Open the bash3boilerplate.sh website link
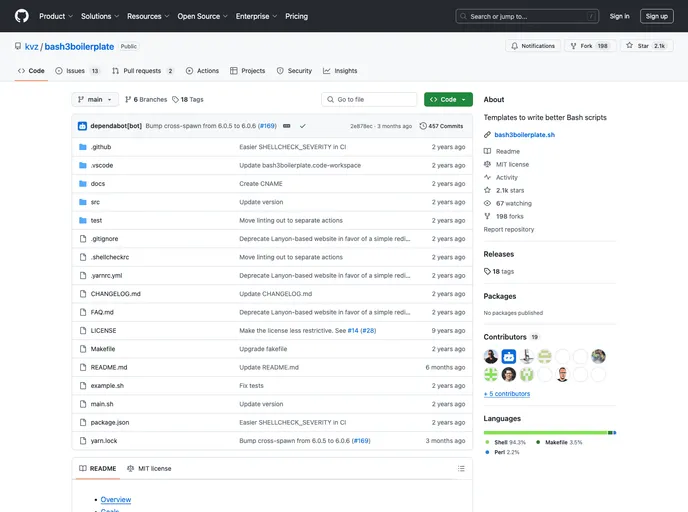Viewport: 688px width, 512px height. coord(524,135)
